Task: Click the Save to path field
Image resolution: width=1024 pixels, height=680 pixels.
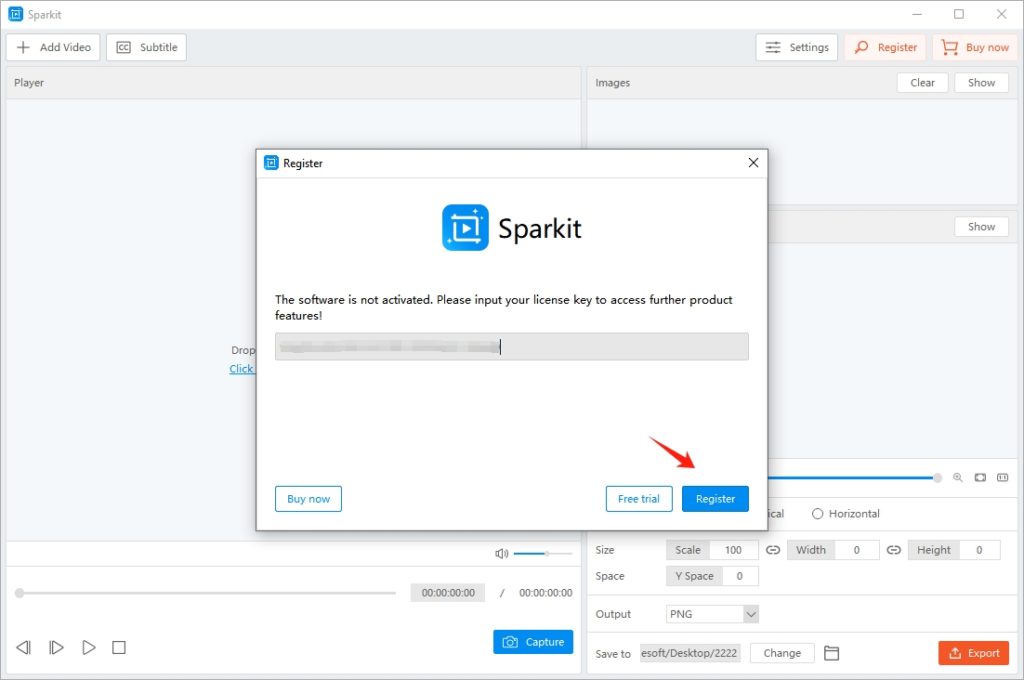Action: (690, 653)
